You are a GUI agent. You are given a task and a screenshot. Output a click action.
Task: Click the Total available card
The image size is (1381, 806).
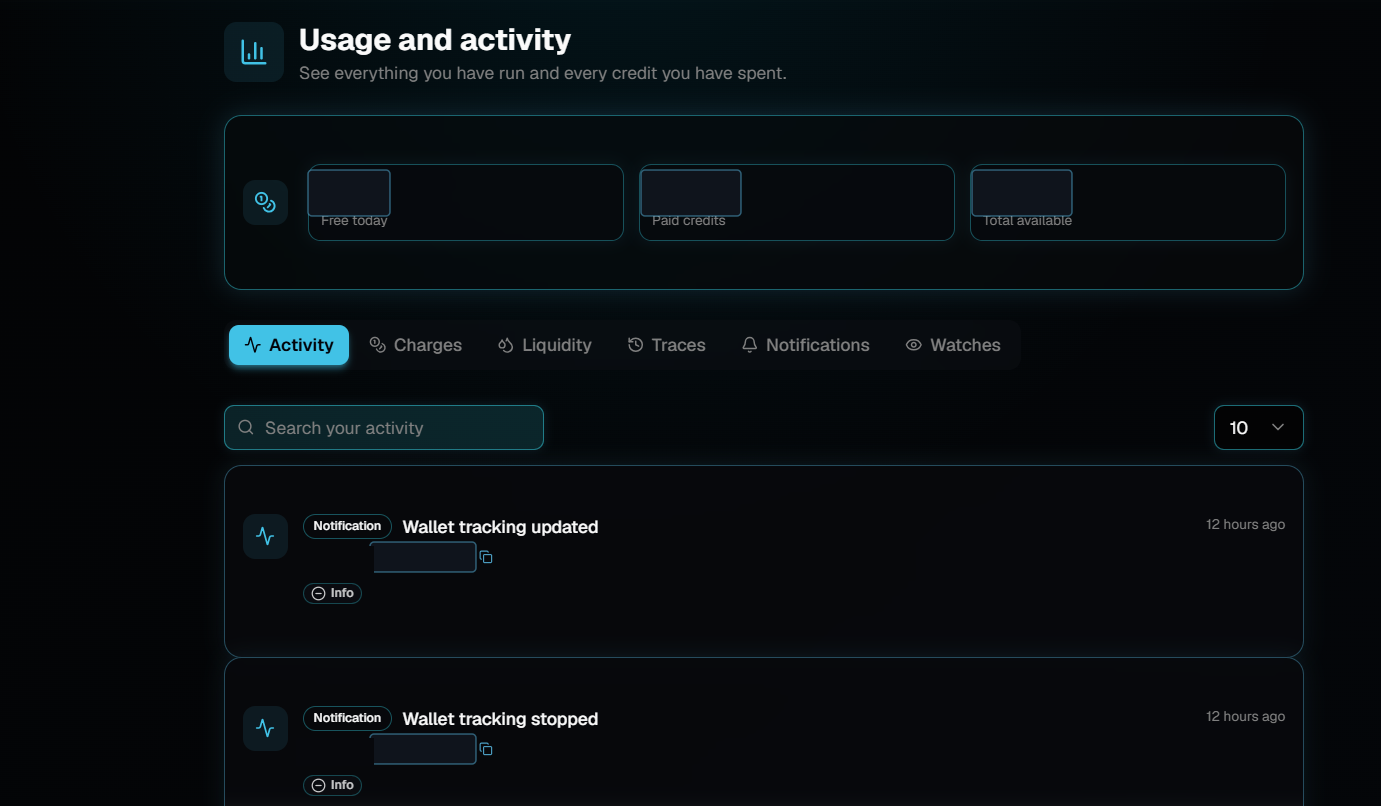coord(1128,202)
